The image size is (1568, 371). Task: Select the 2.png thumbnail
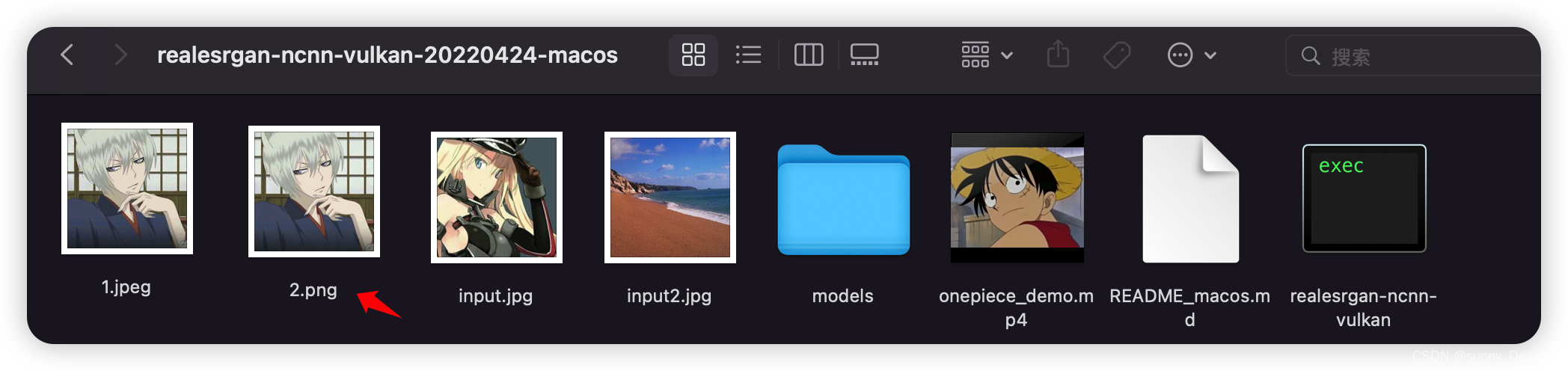point(314,191)
